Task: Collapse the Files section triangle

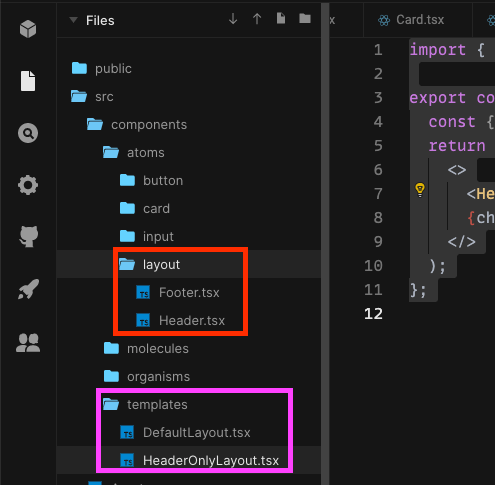Action: 73,20
